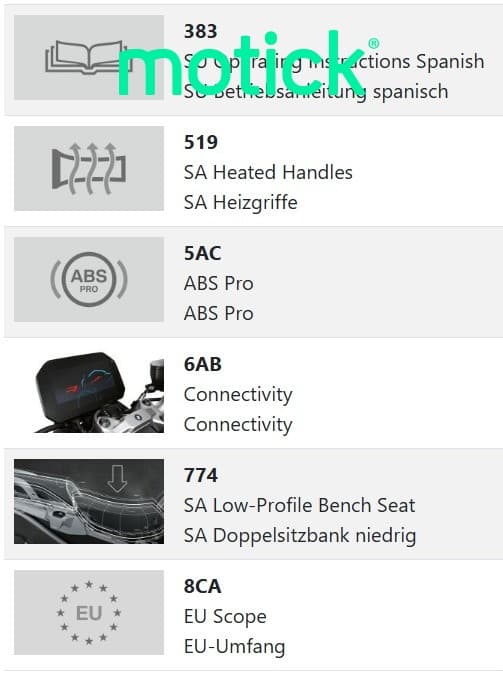Click the EU Scope text
Image resolution: width=503 pixels, height=683 pixels.
click(x=225, y=617)
